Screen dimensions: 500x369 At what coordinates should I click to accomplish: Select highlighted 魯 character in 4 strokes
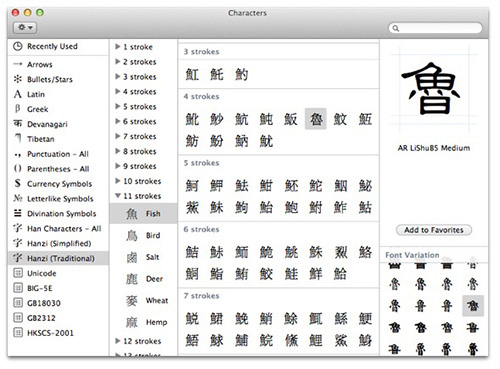click(x=316, y=119)
